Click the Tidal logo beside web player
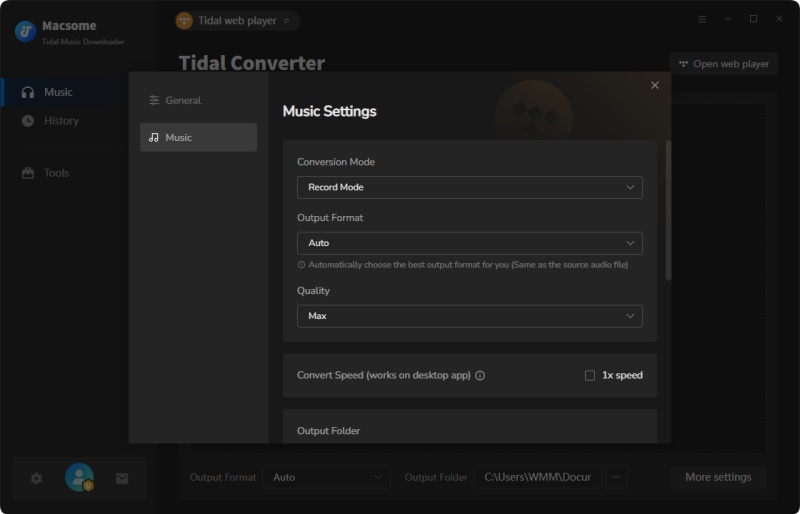The height and width of the screenshot is (514, 800). (184, 21)
